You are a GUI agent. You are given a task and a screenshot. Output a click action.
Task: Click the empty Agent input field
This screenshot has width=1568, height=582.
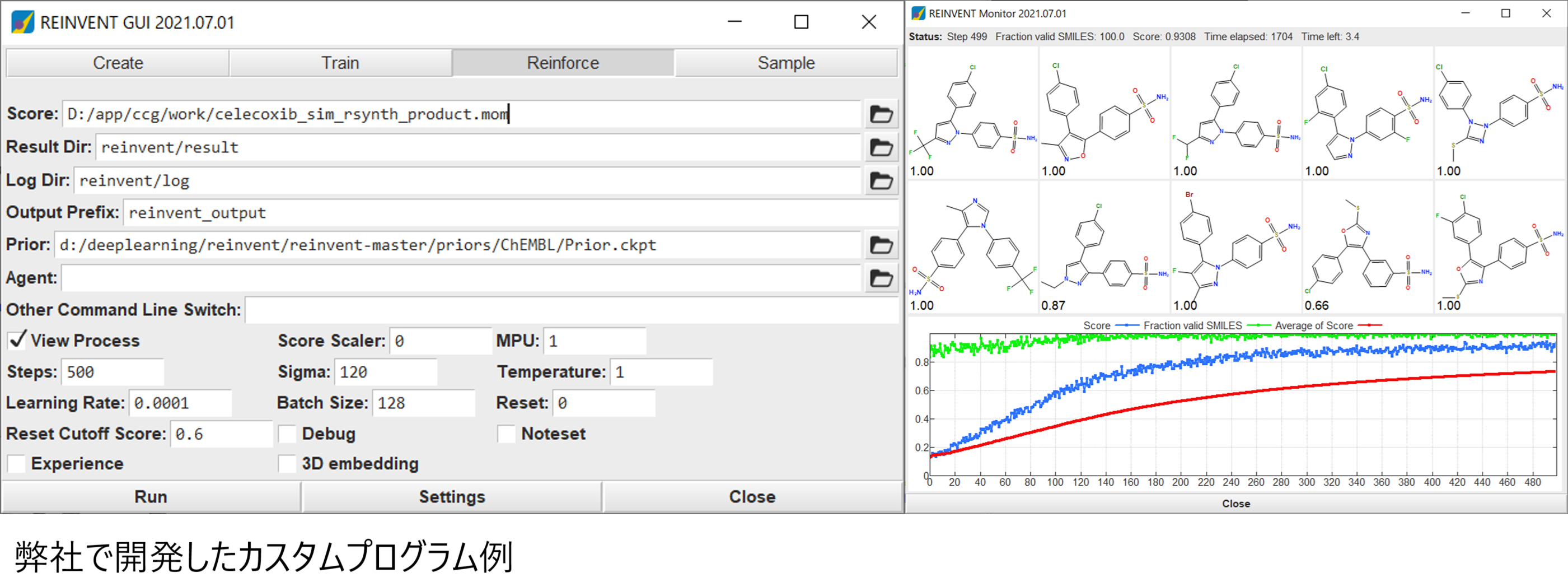pyautogui.click(x=461, y=278)
